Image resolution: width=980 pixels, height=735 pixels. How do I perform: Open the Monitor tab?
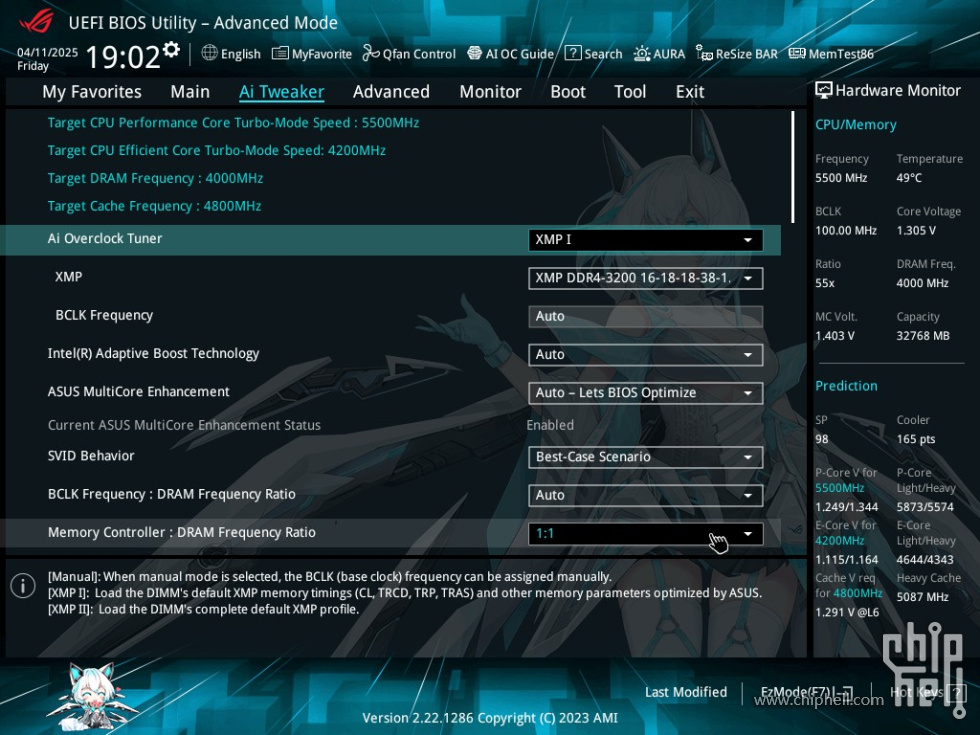click(x=490, y=92)
